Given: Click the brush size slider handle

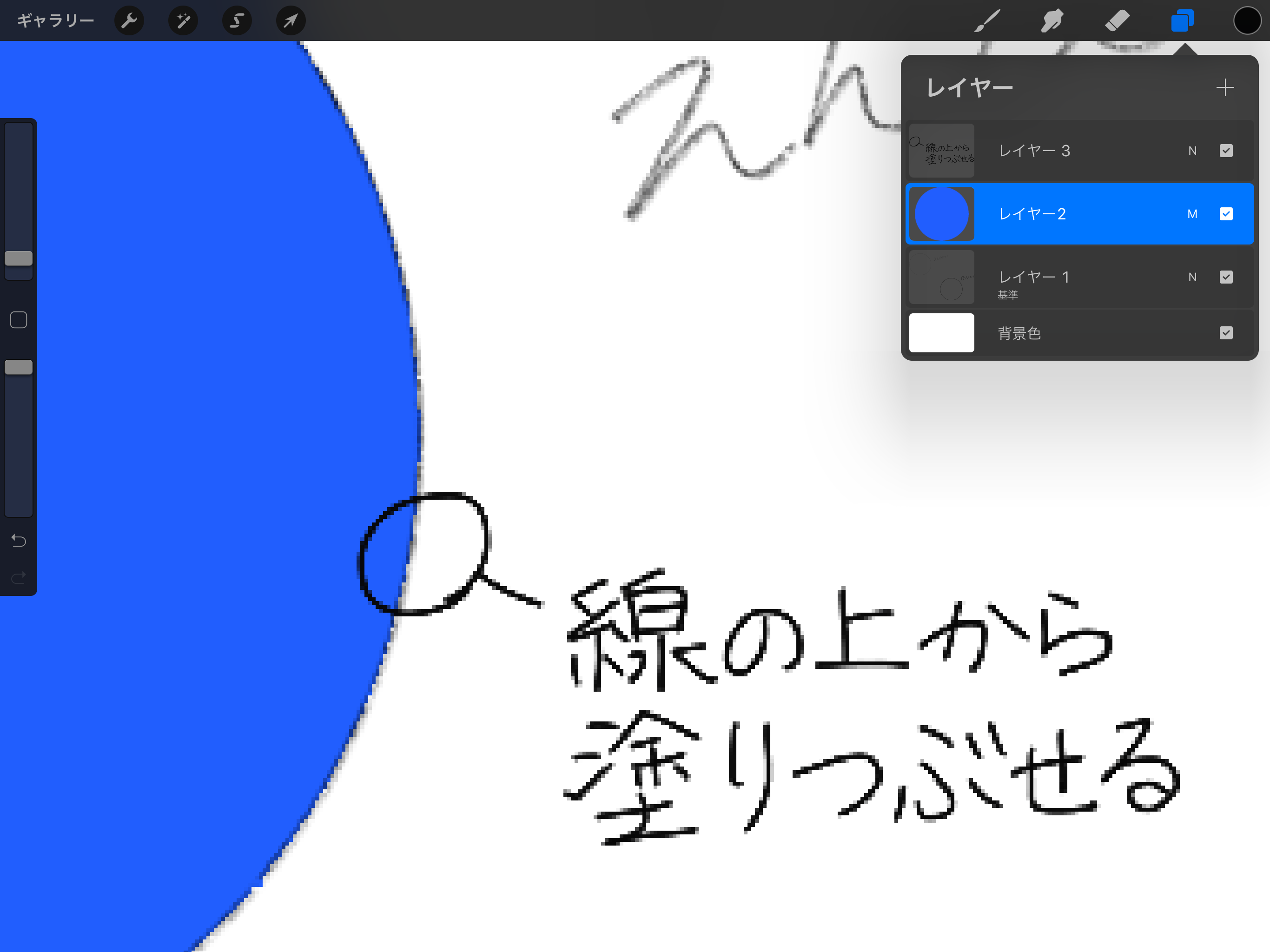Looking at the screenshot, I should tap(19, 258).
